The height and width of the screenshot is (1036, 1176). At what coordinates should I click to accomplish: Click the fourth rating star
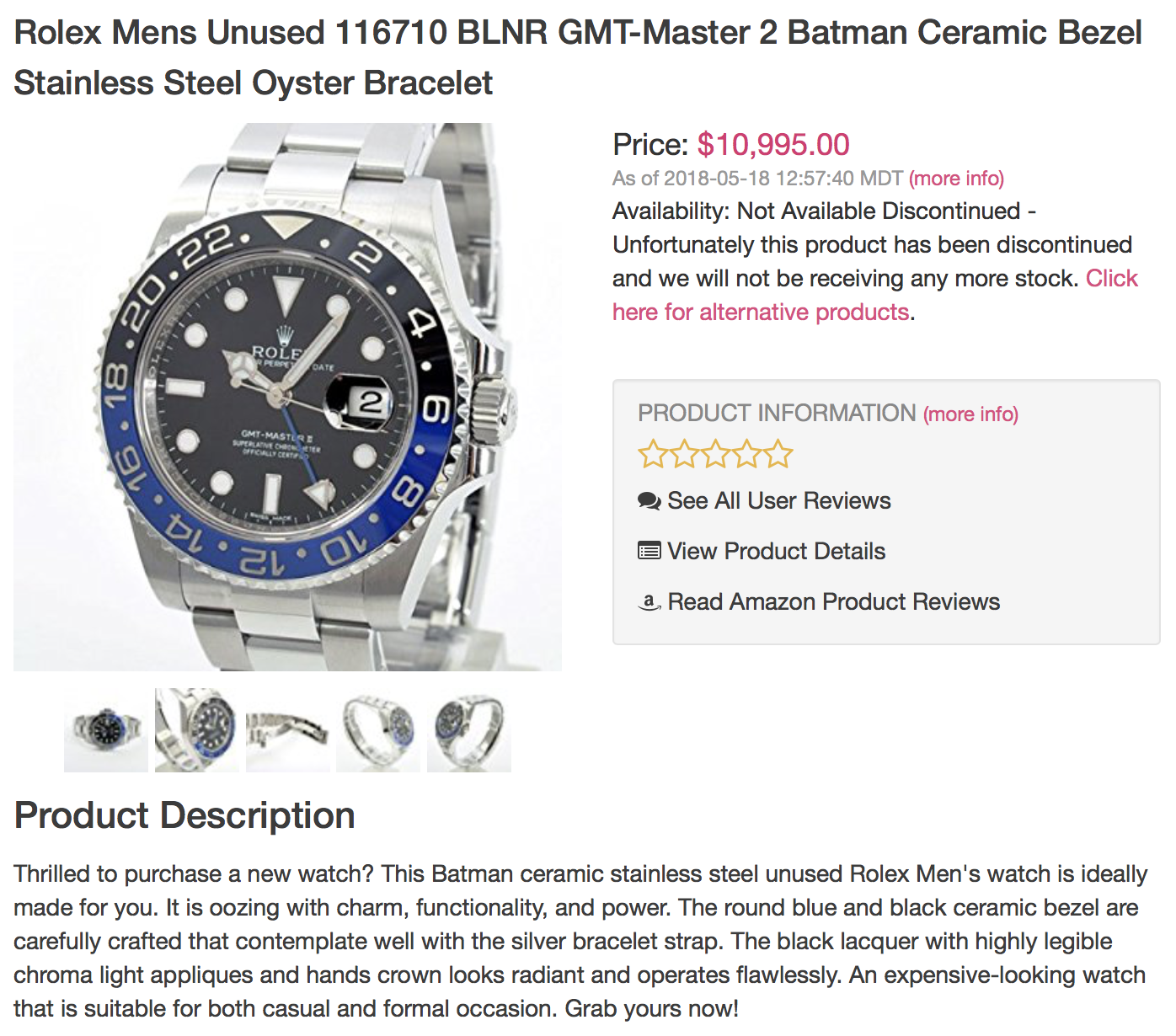click(746, 454)
